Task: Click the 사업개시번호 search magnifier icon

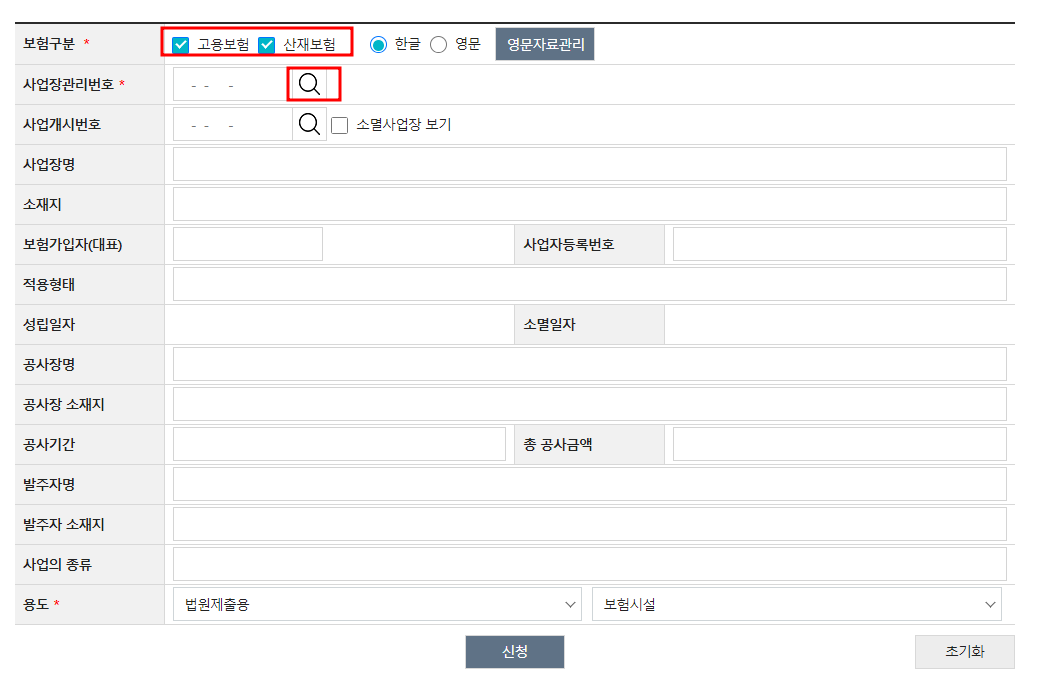Action: coord(308,124)
